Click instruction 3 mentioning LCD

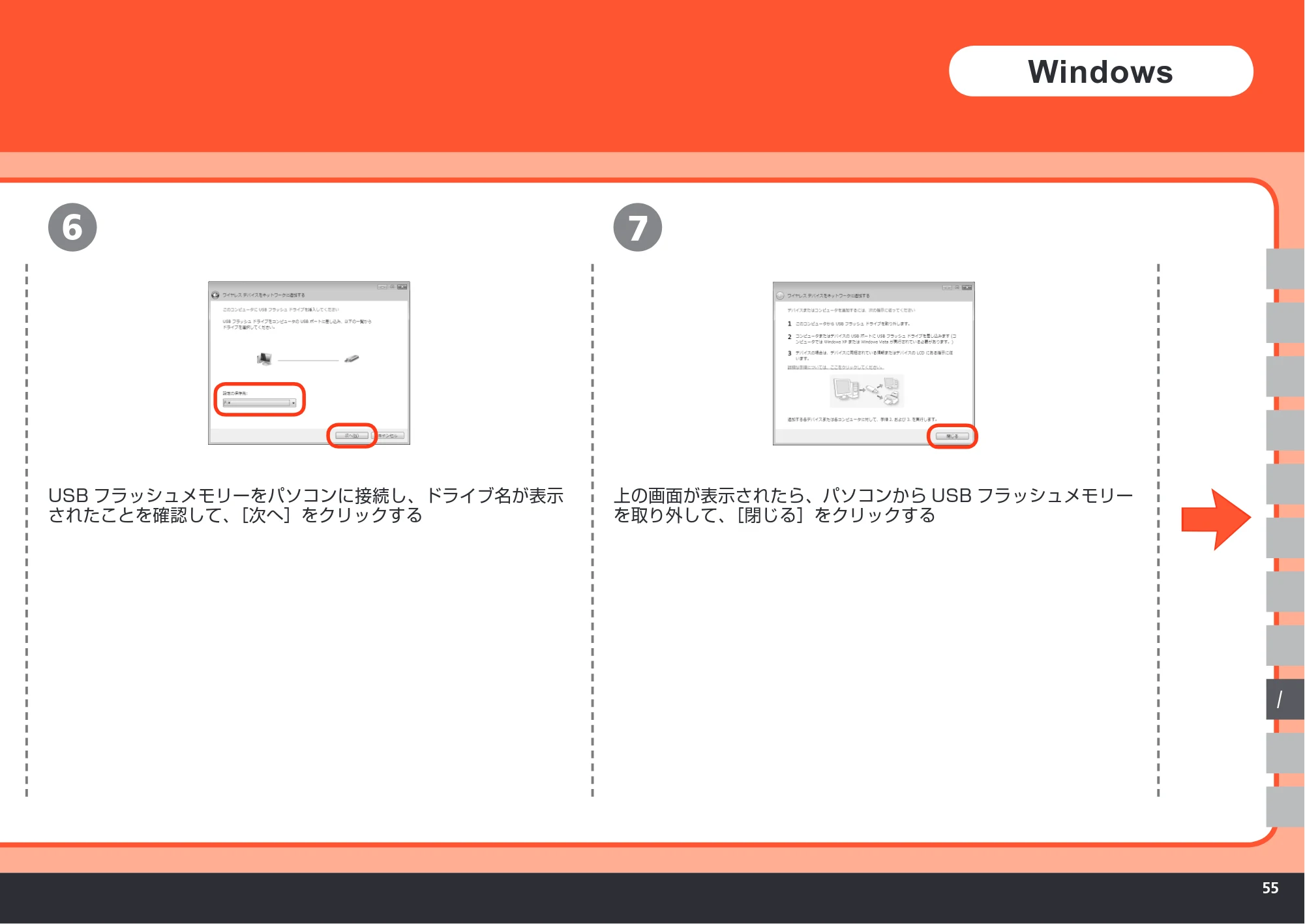tap(871, 355)
